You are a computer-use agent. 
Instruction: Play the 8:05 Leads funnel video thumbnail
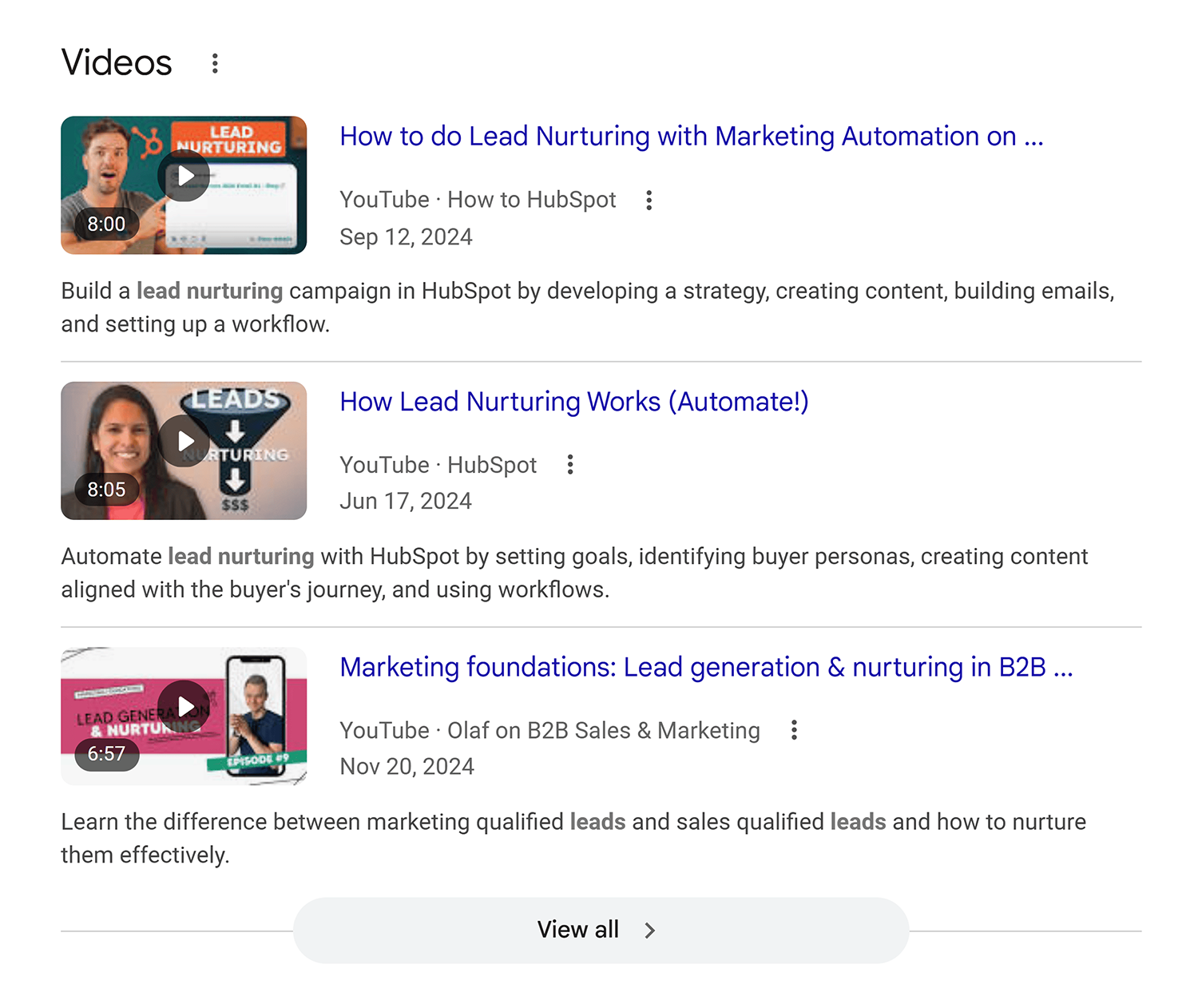tap(184, 450)
